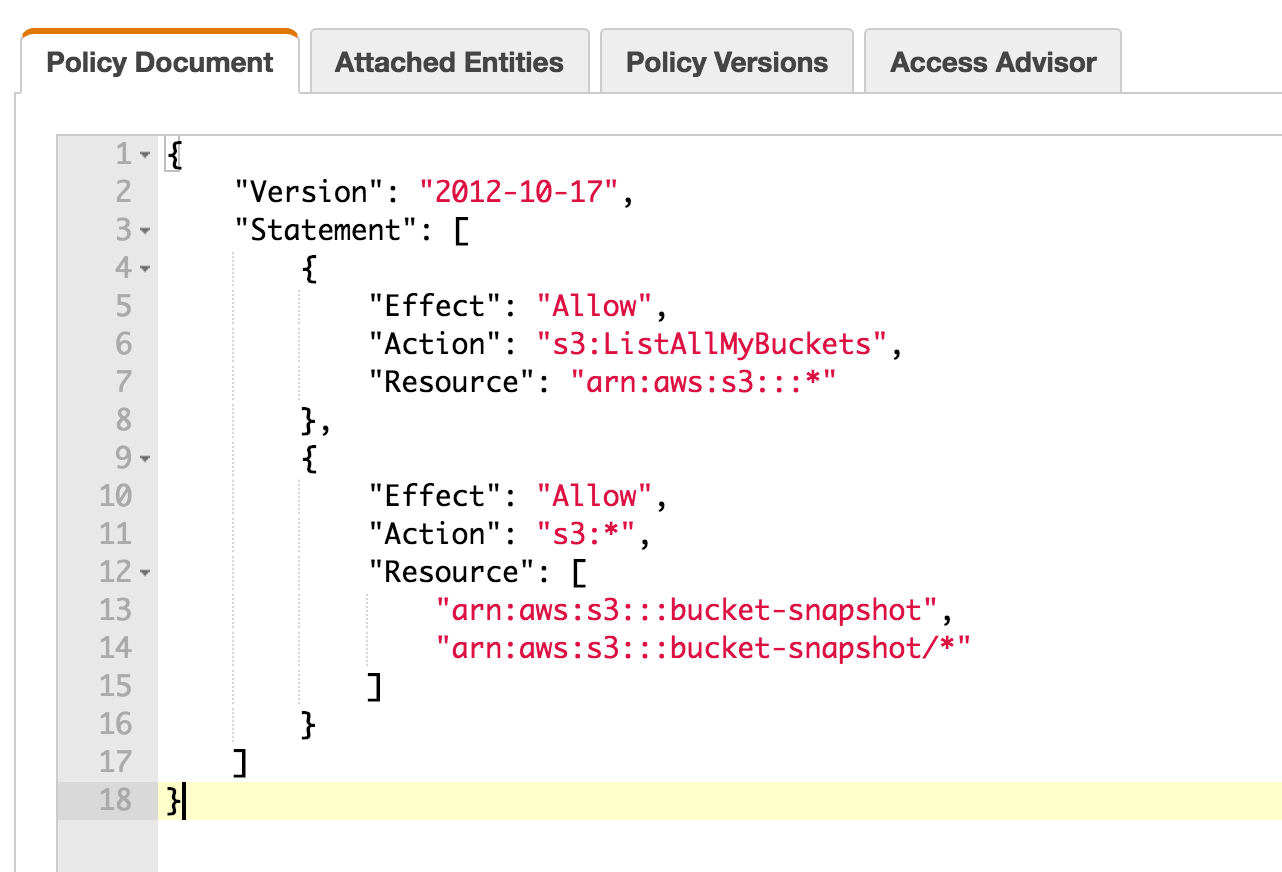Viewport: 1282px width, 872px height.
Task: Click the closing bracket on line 17
Action: tap(239, 762)
